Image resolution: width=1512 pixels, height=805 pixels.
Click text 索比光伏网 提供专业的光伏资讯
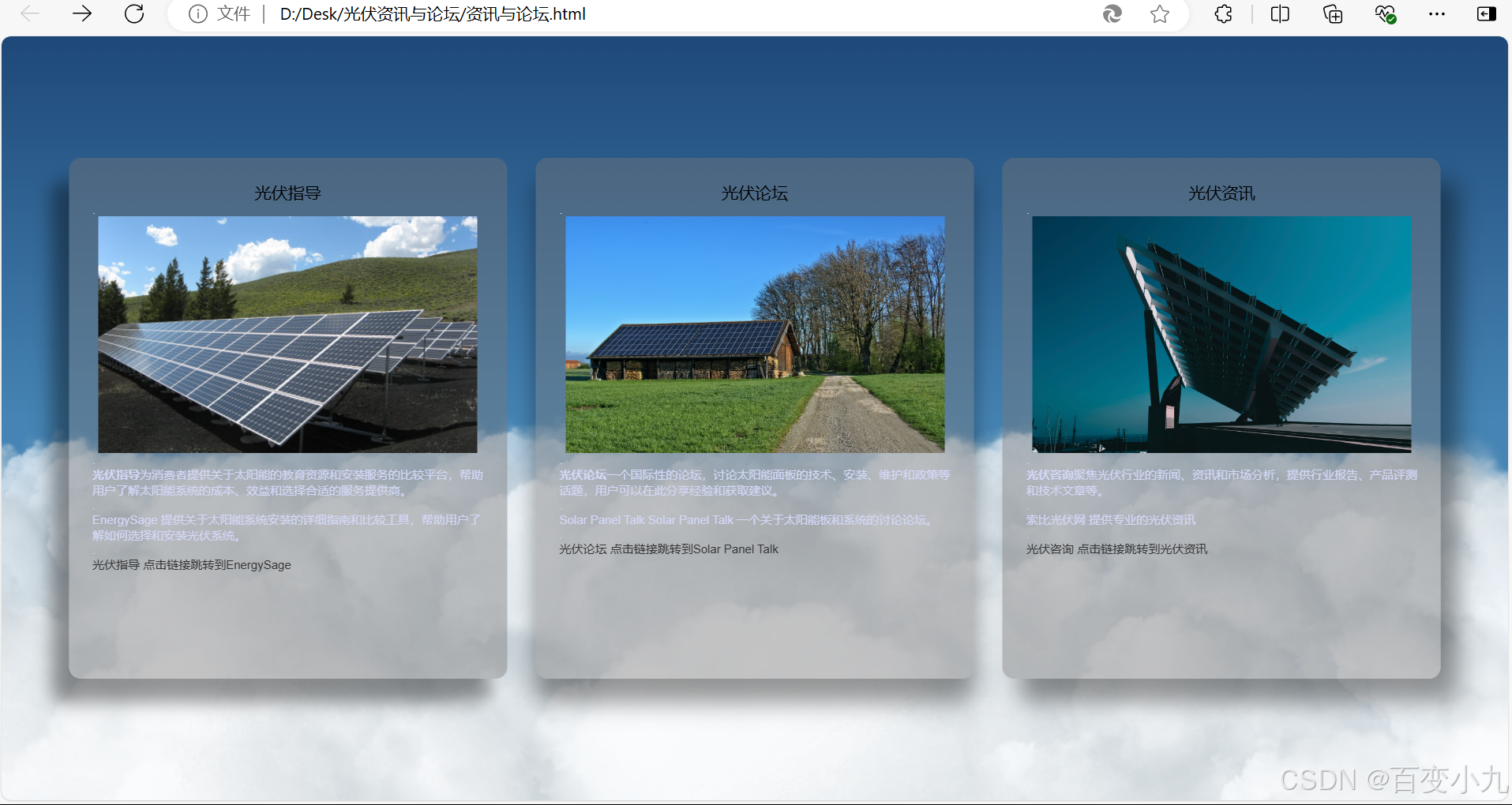pyautogui.click(x=1111, y=520)
